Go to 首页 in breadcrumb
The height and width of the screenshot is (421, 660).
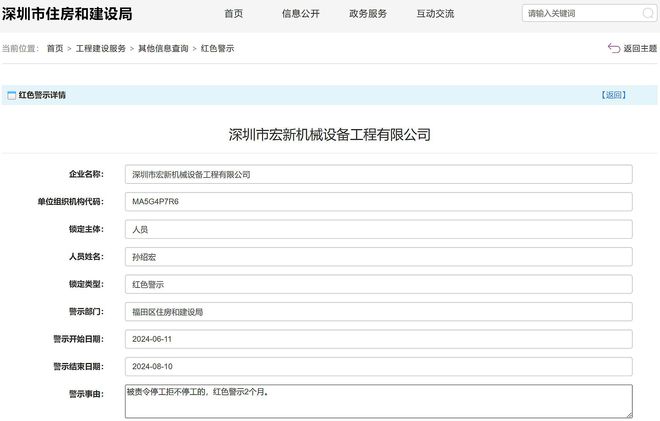point(55,48)
